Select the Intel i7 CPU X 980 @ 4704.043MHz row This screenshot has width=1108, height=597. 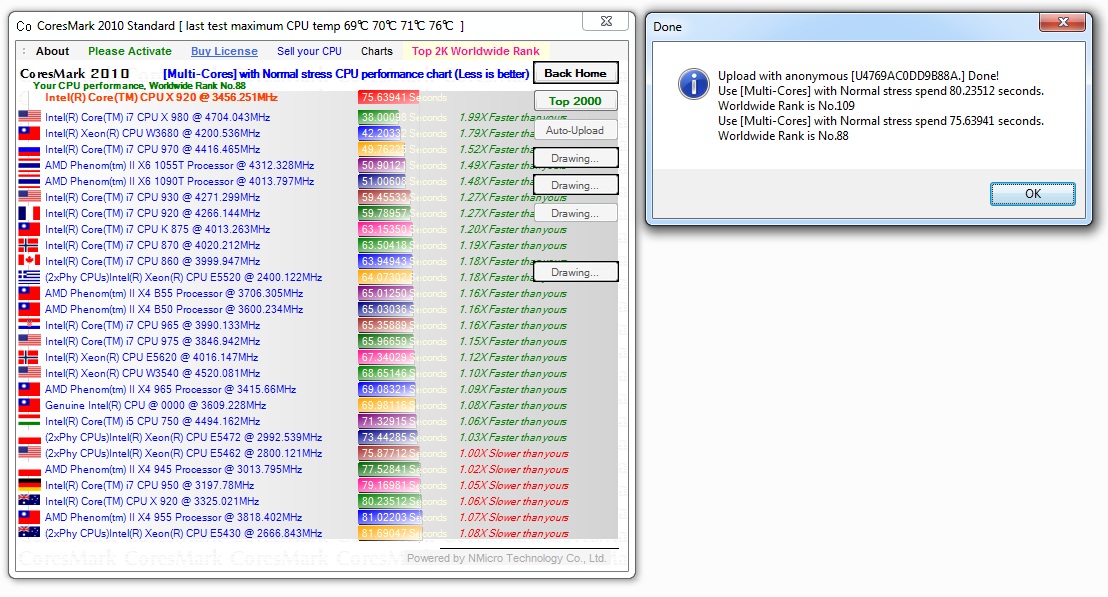click(157, 117)
